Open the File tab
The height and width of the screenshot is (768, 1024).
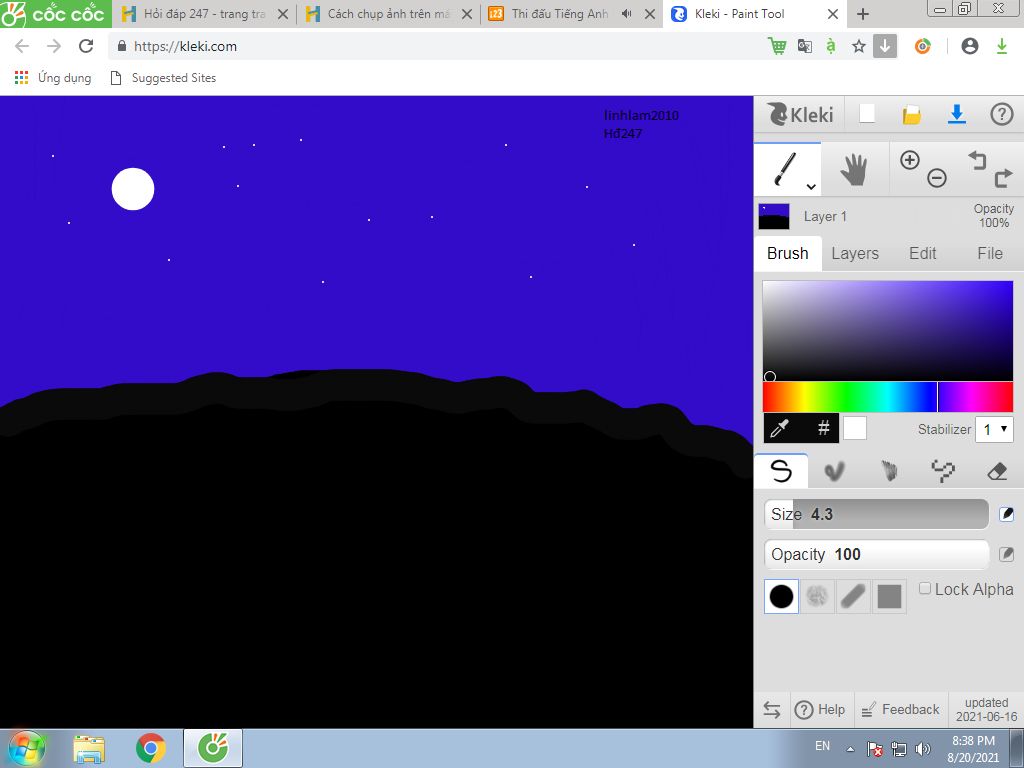pyautogui.click(x=989, y=253)
